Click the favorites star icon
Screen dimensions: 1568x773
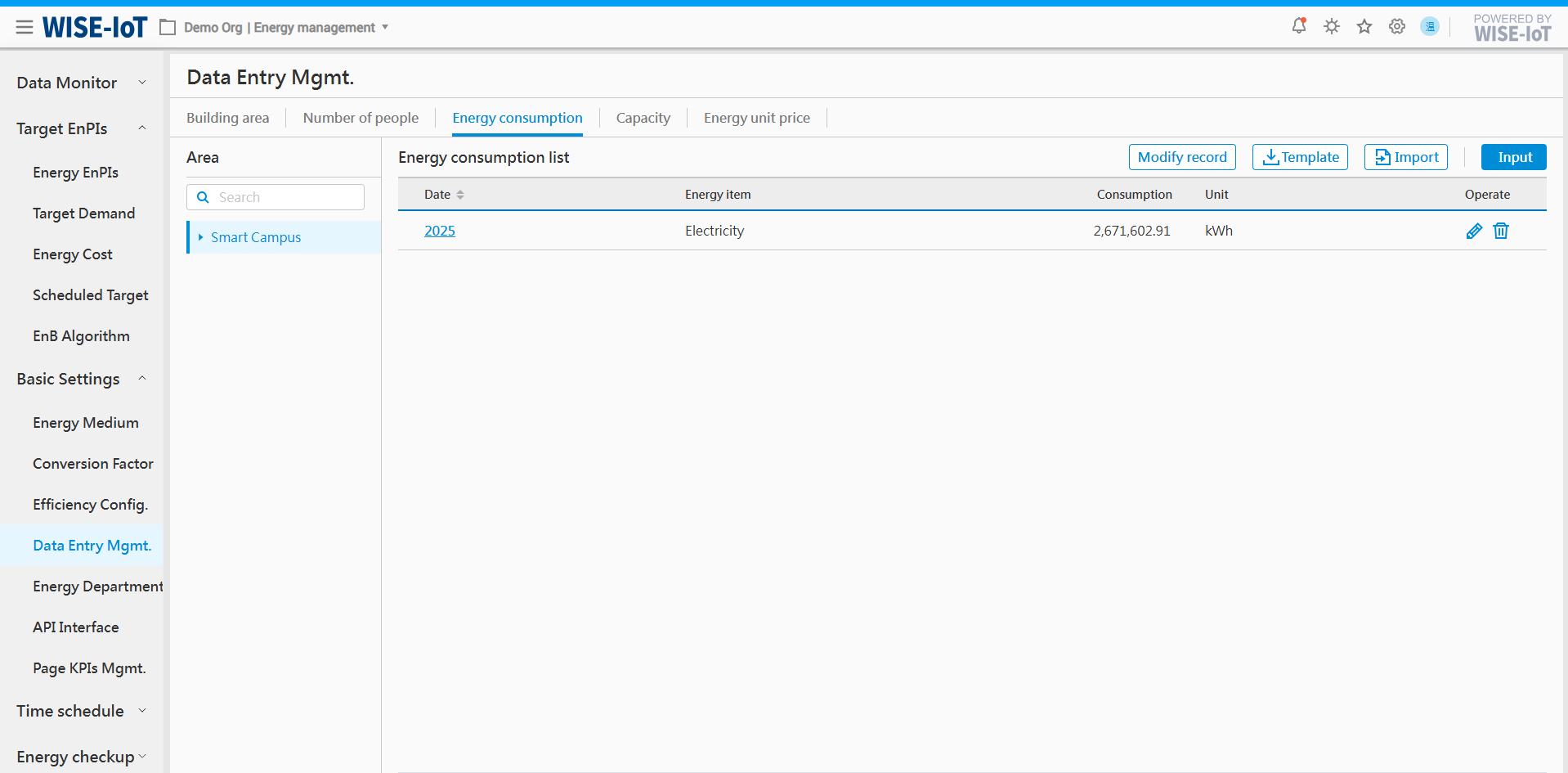(x=1364, y=27)
